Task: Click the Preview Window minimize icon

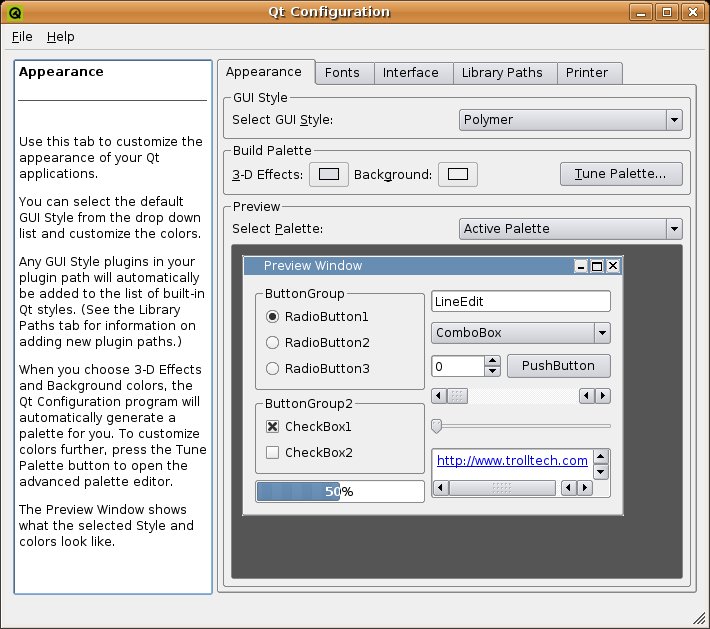Action: tap(581, 266)
